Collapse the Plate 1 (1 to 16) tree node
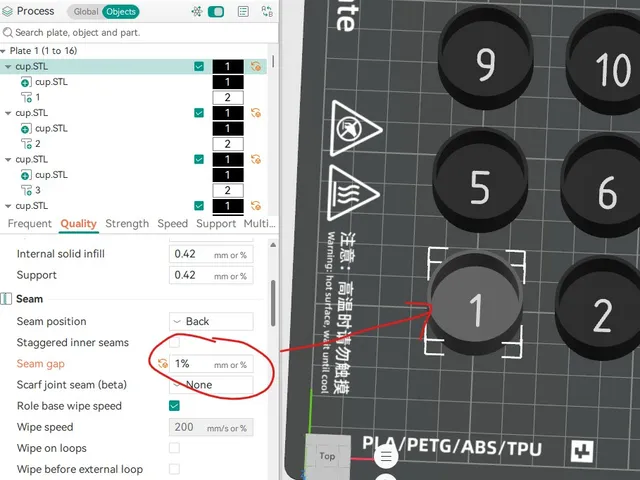640x480 pixels. 4,51
